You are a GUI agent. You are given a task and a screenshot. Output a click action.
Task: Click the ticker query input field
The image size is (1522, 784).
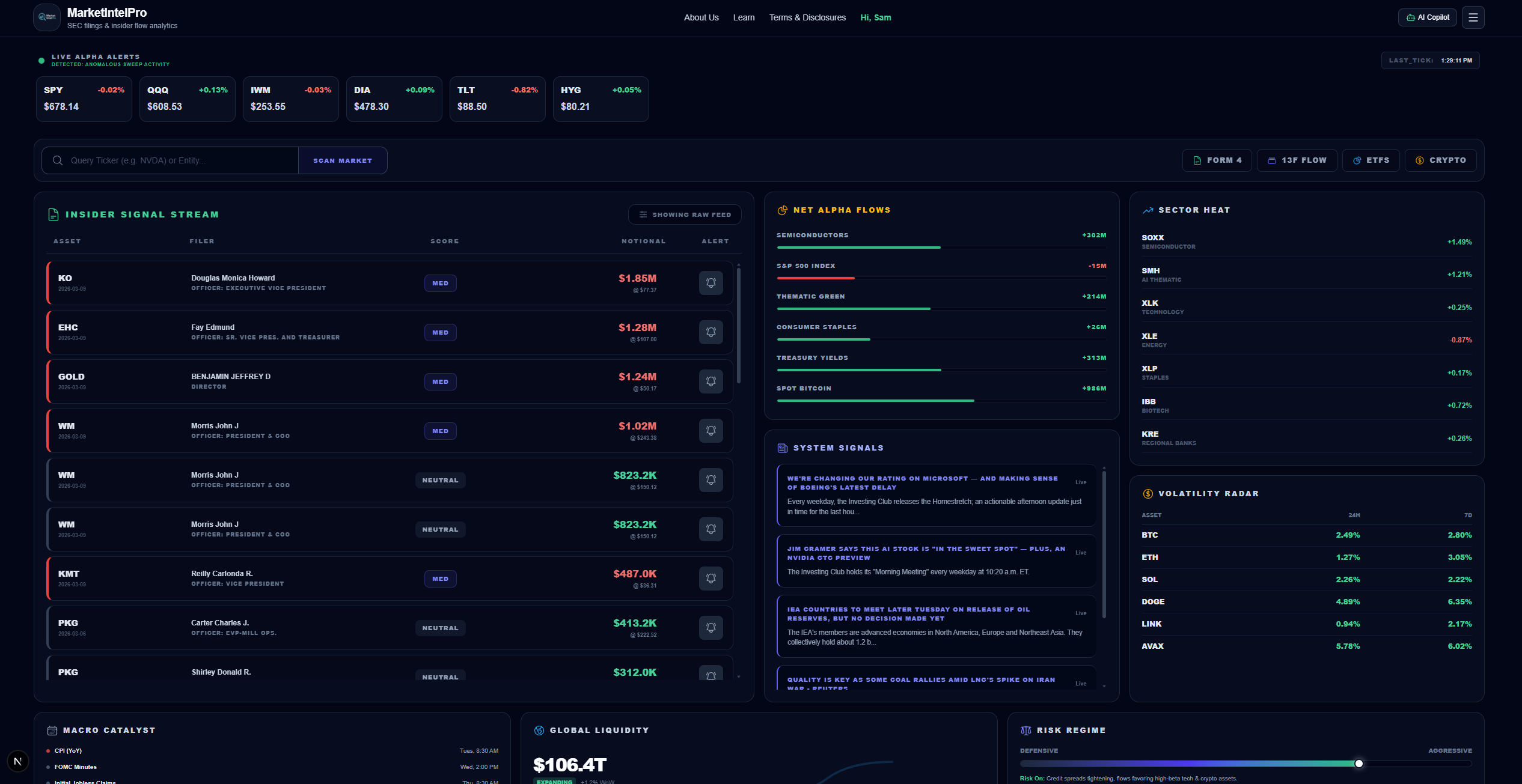(174, 160)
